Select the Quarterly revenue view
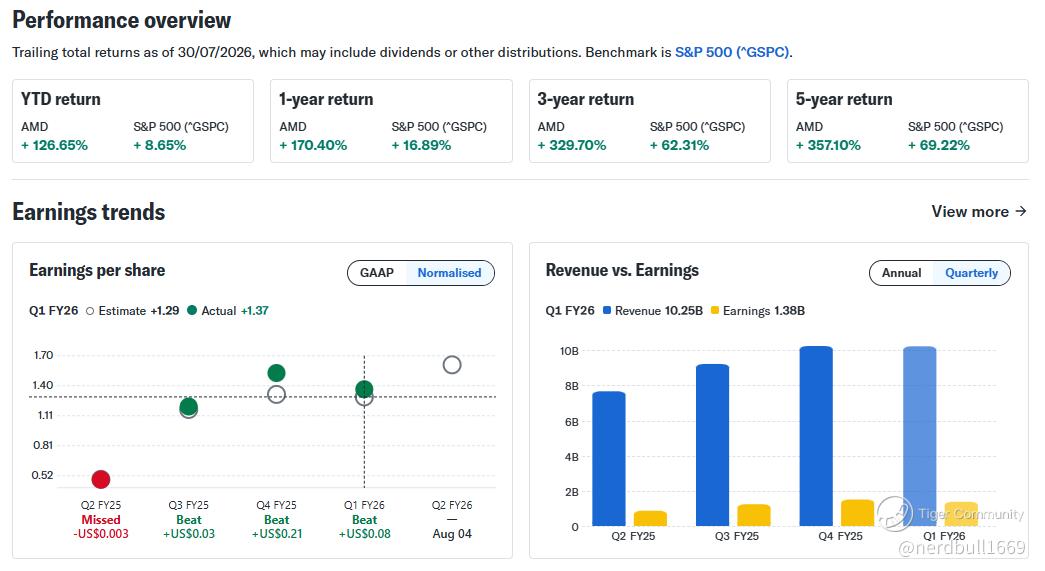This screenshot has width=1045, height=571. [x=971, y=273]
